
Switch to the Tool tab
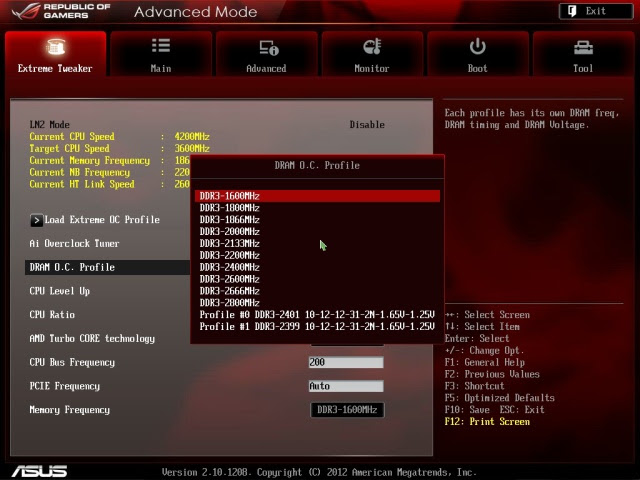(x=583, y=54)
